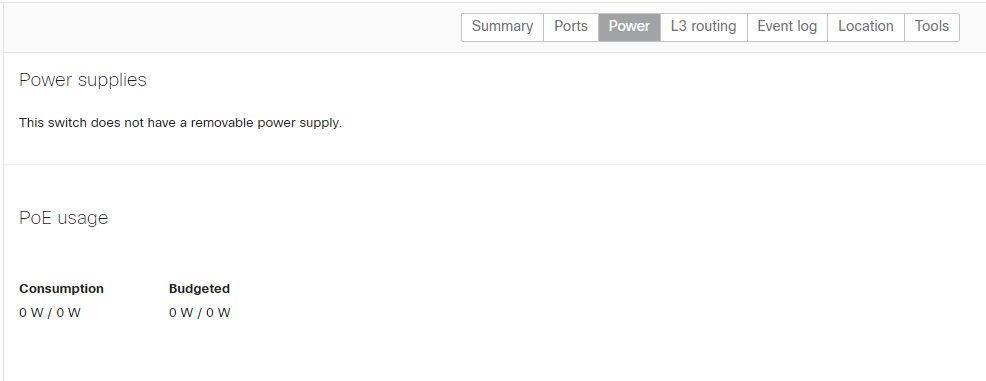
Task: Select the 0 W value under Budgeted
Action: click(199, 312)
